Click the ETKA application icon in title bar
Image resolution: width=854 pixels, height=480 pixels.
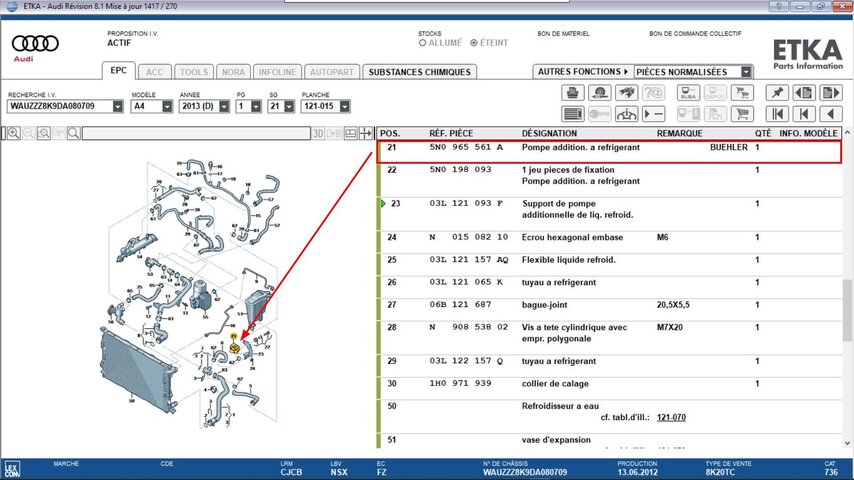(11, 7)
